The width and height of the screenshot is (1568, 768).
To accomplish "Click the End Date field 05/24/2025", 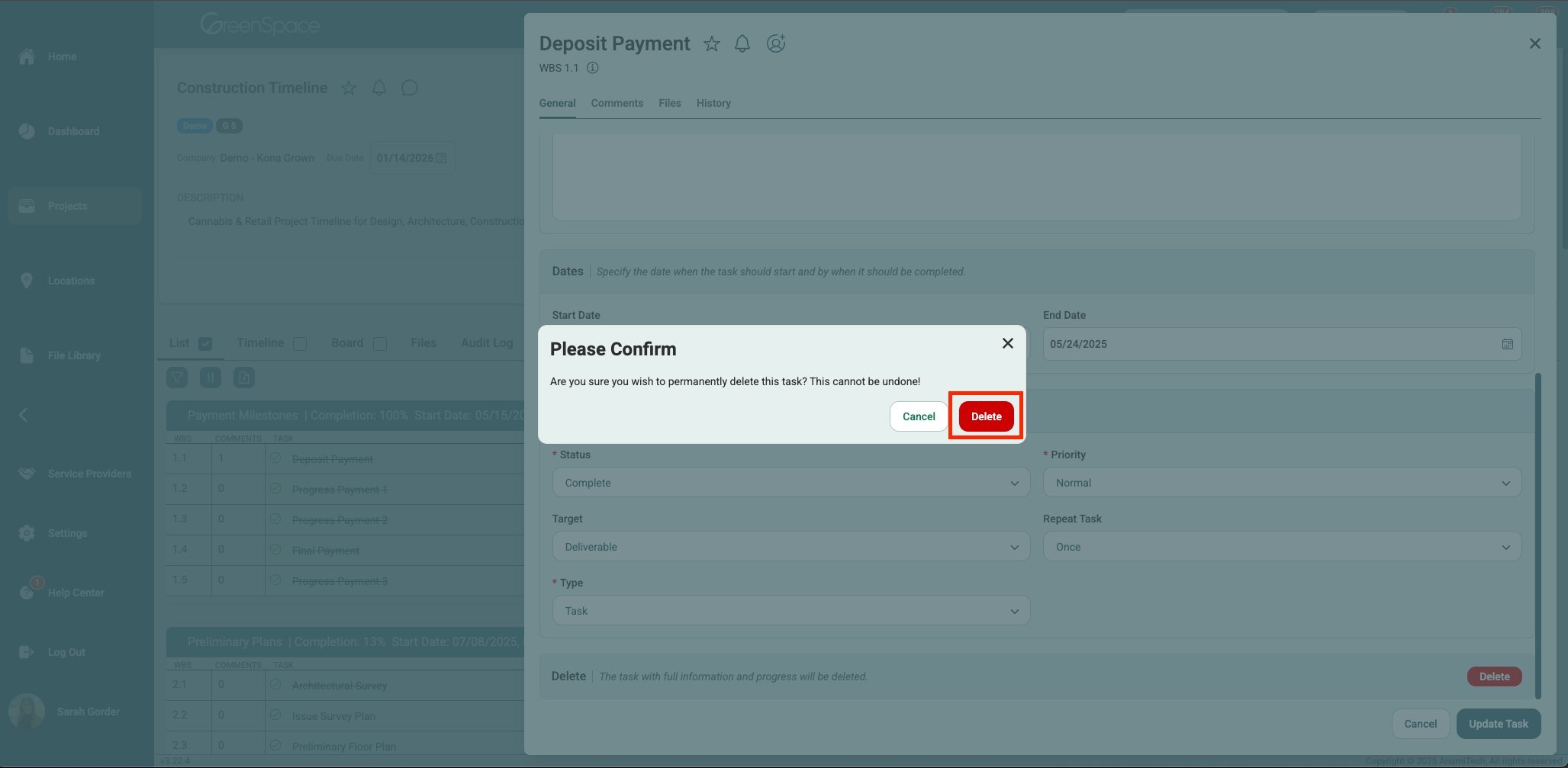I will coord(1282,344).
